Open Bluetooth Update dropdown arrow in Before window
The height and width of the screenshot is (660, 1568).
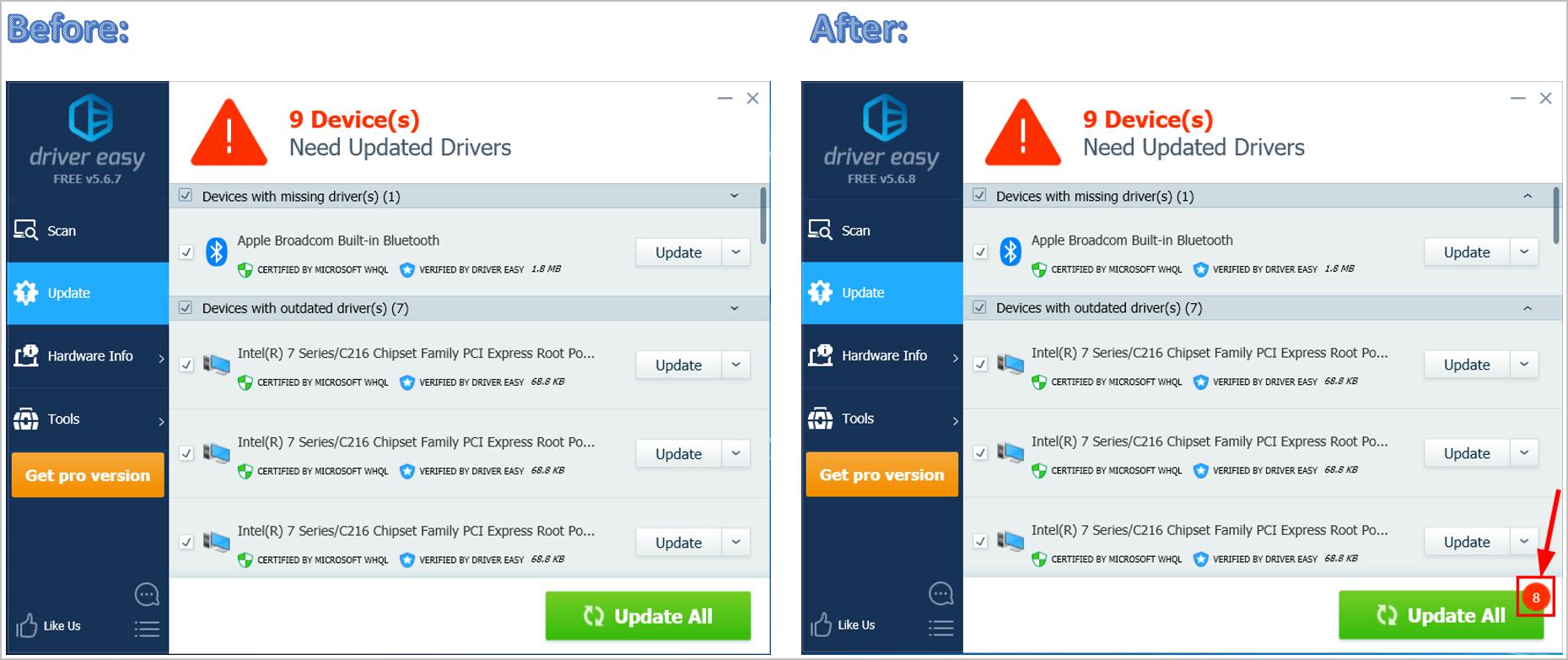(736, 252)
